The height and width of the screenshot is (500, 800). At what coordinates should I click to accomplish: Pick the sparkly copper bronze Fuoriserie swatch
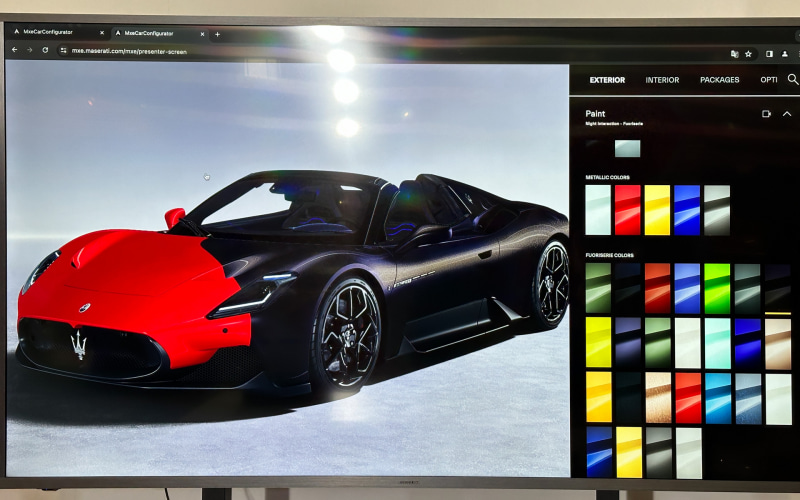tap(658, 397)
